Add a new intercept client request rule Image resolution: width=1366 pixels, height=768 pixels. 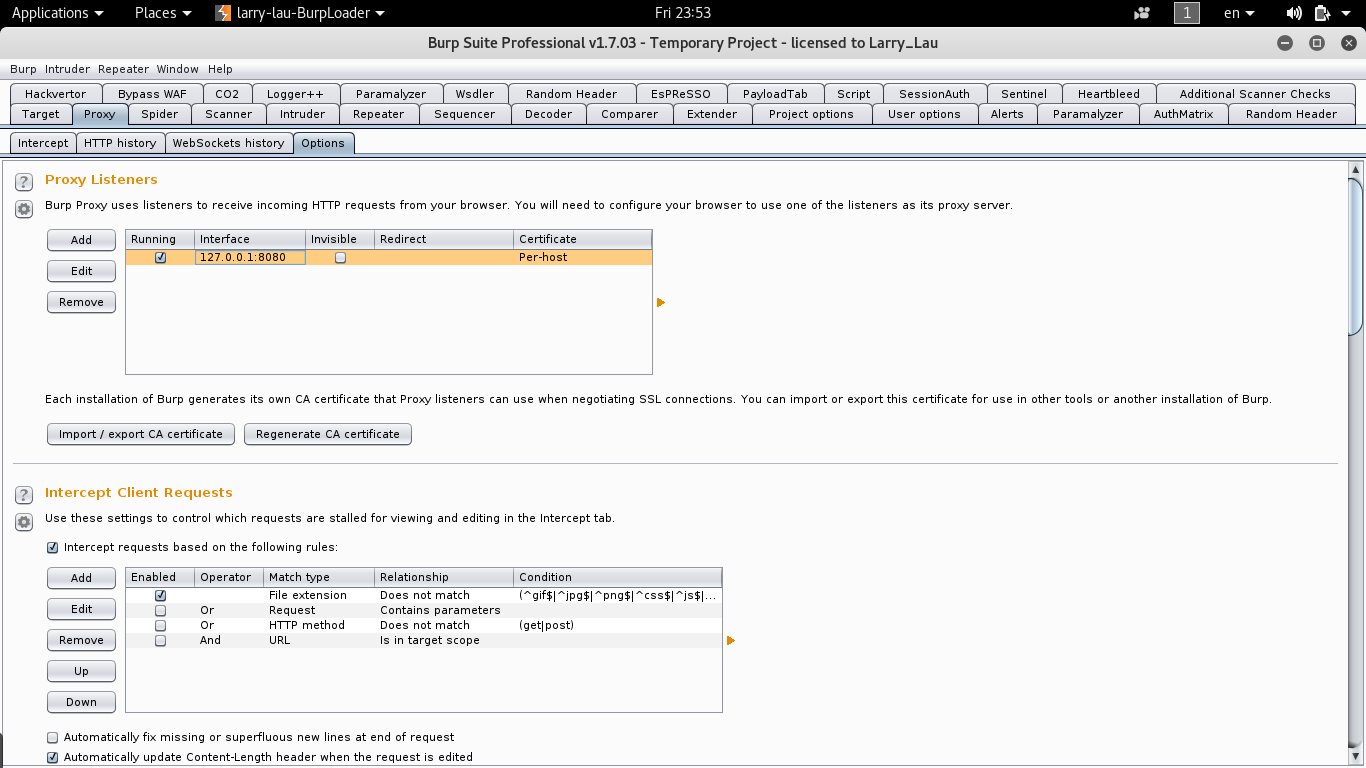click(x=81, y=578)
